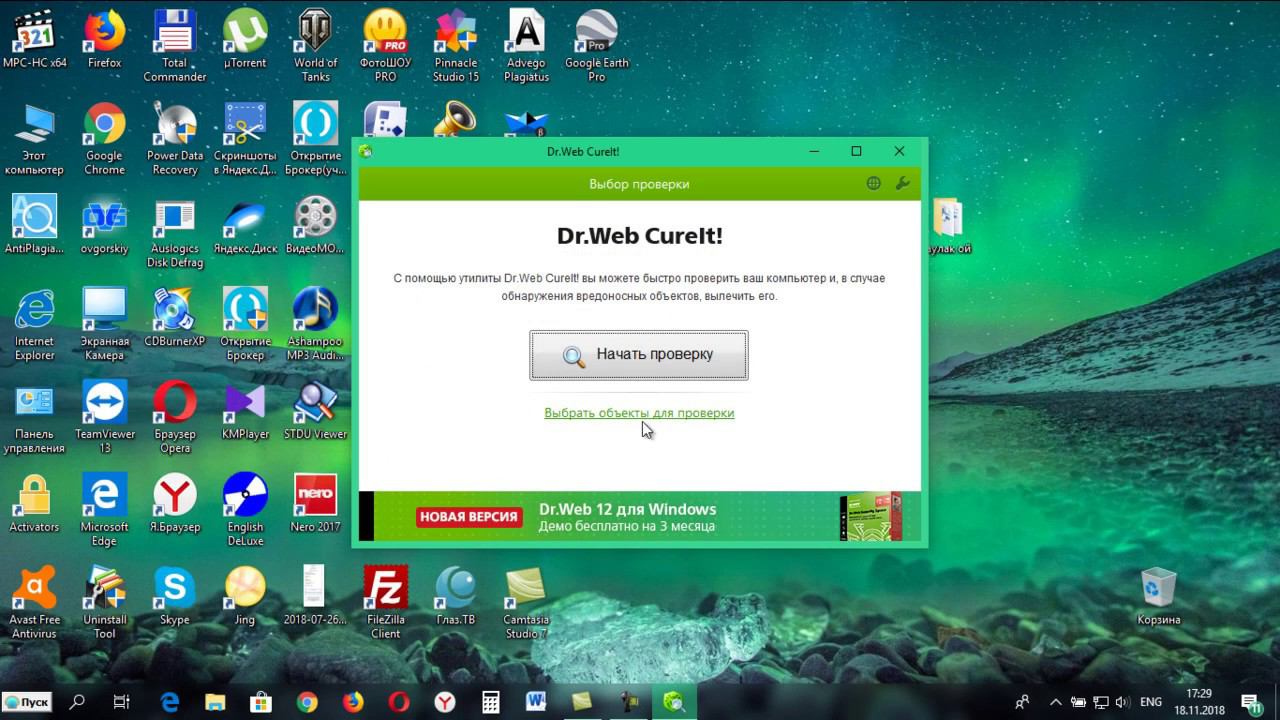The width and height of the screenshot is (1280, 720).
Task: Open Calculator from the taskbar
Action: pos(490,702)
